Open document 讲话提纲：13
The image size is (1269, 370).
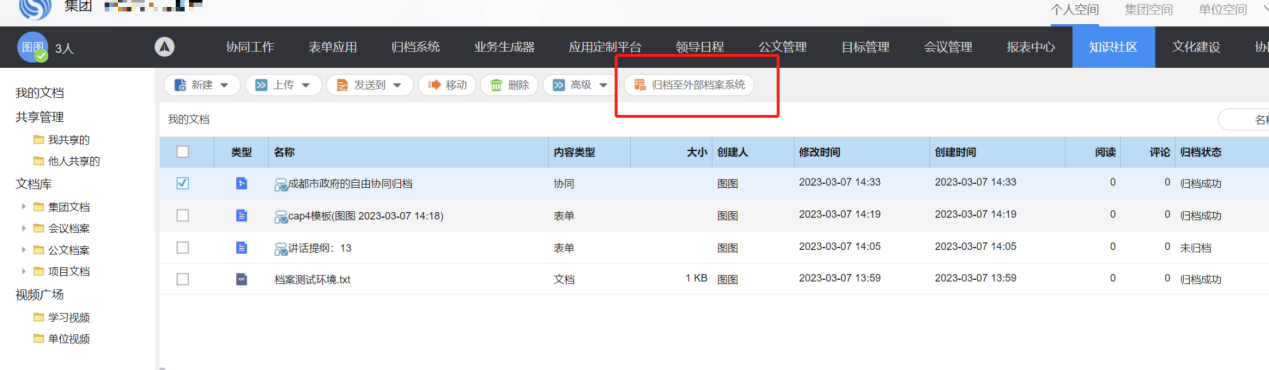point(319,248)
